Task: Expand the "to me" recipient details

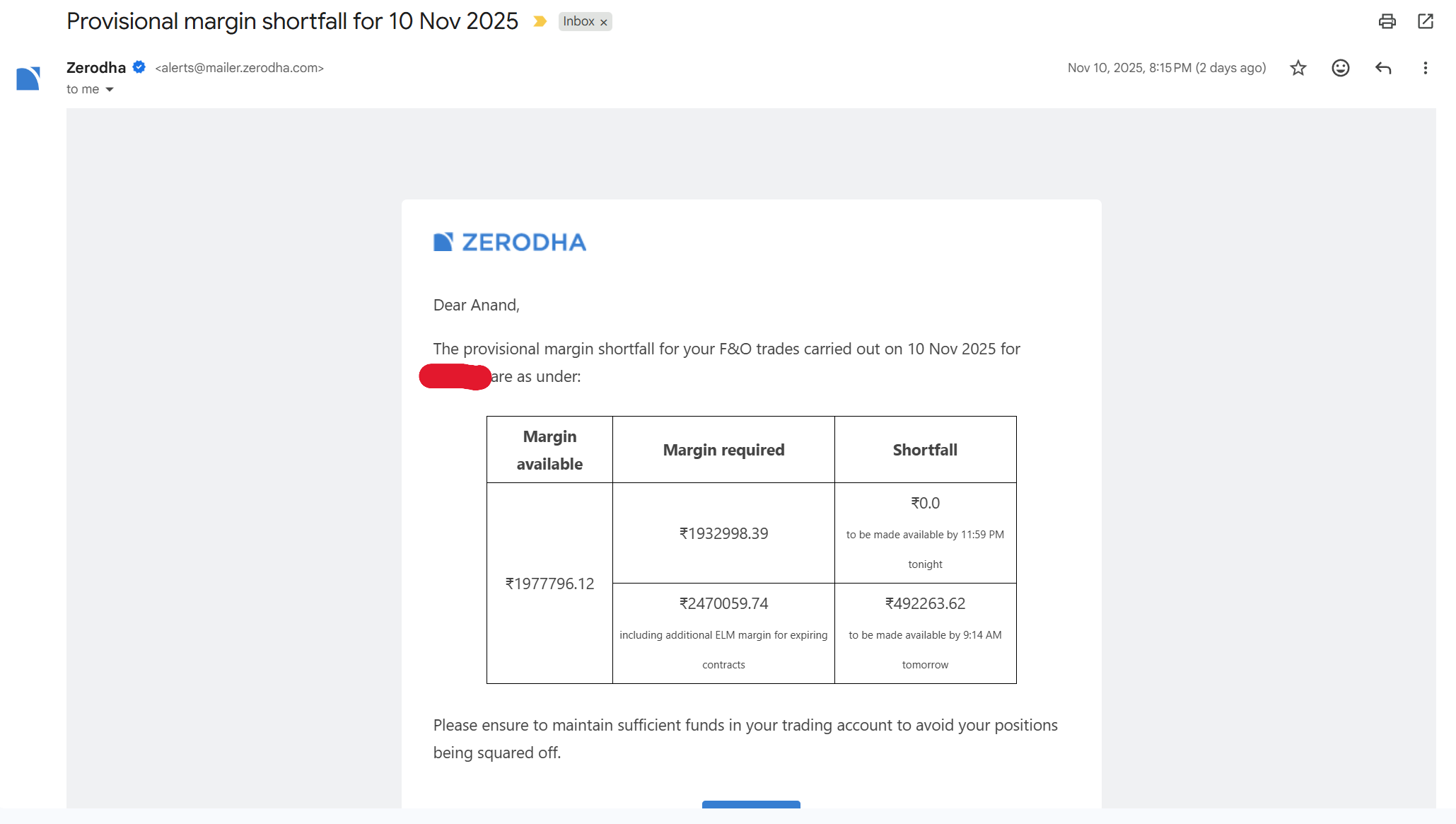Action: point(109,89)
